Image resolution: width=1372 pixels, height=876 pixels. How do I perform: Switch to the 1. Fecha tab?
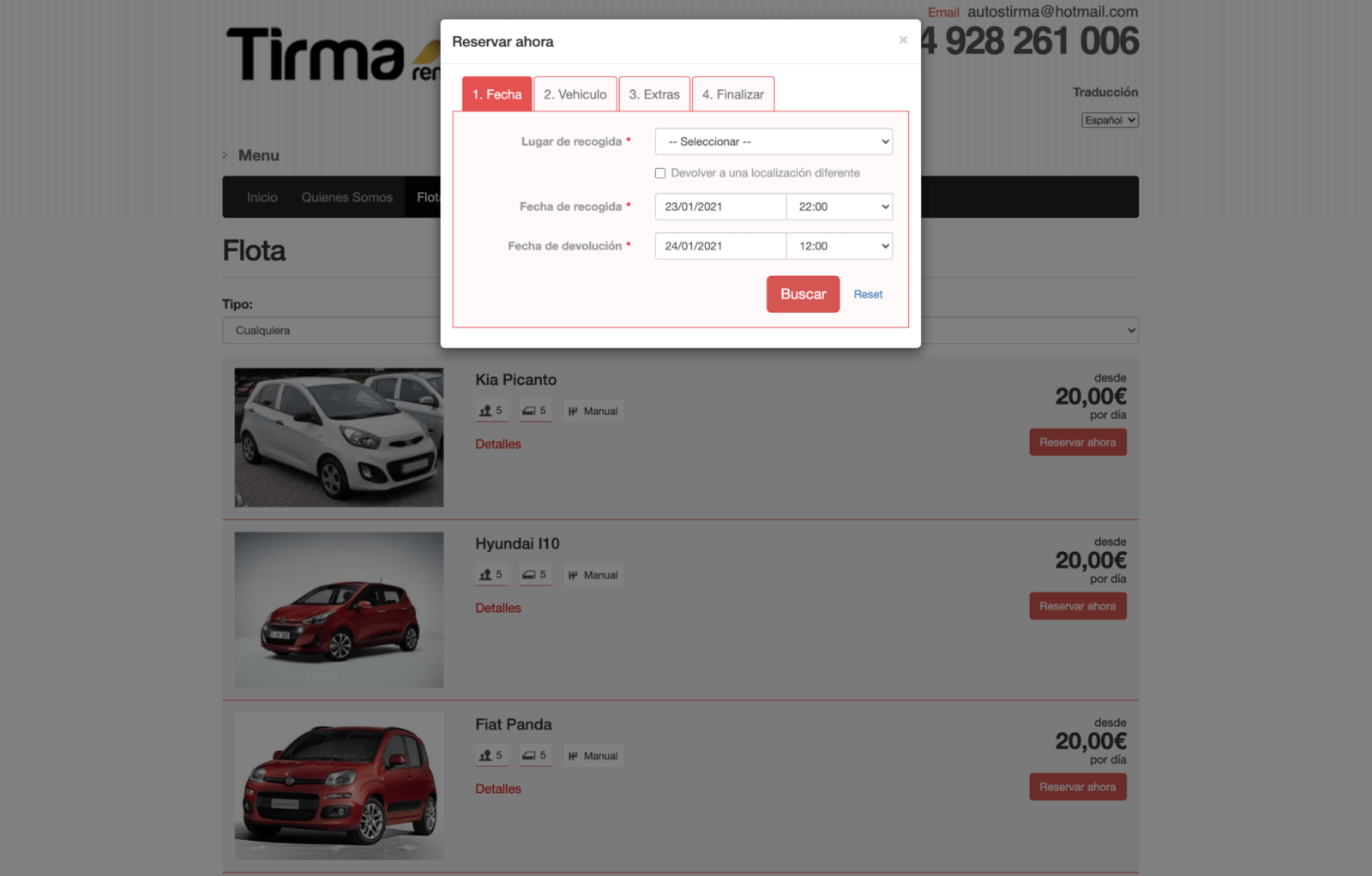click(496, 94)
